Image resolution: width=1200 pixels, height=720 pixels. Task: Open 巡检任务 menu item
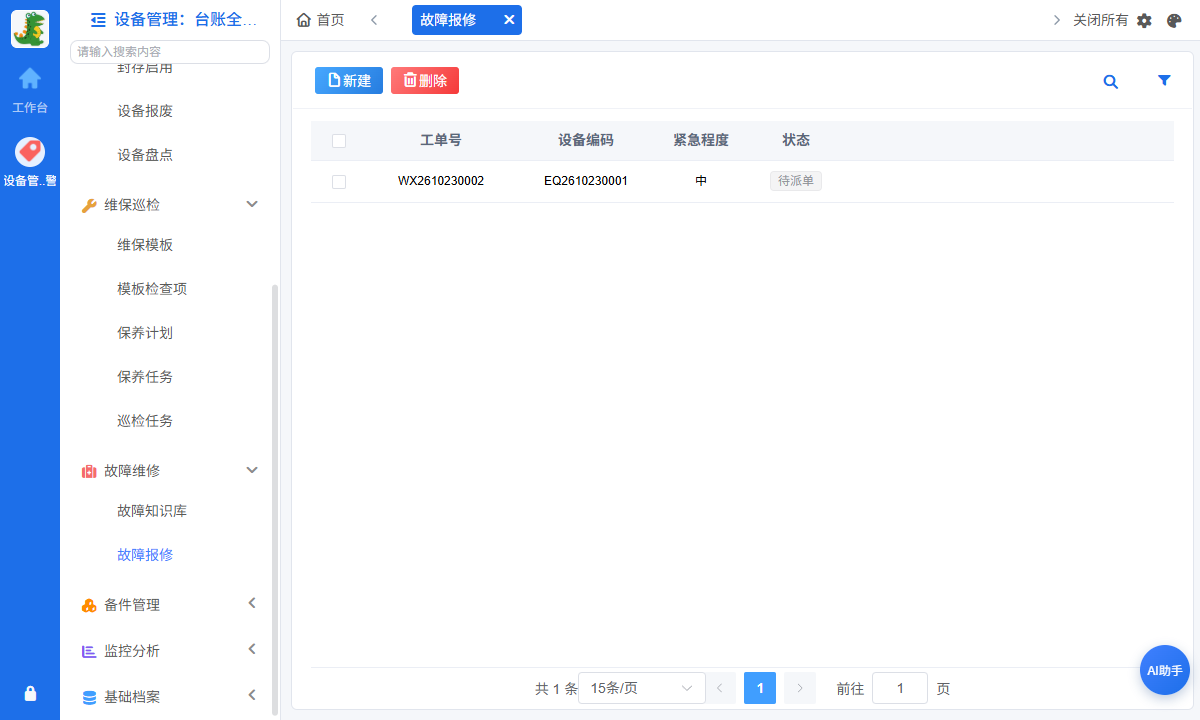145,421
